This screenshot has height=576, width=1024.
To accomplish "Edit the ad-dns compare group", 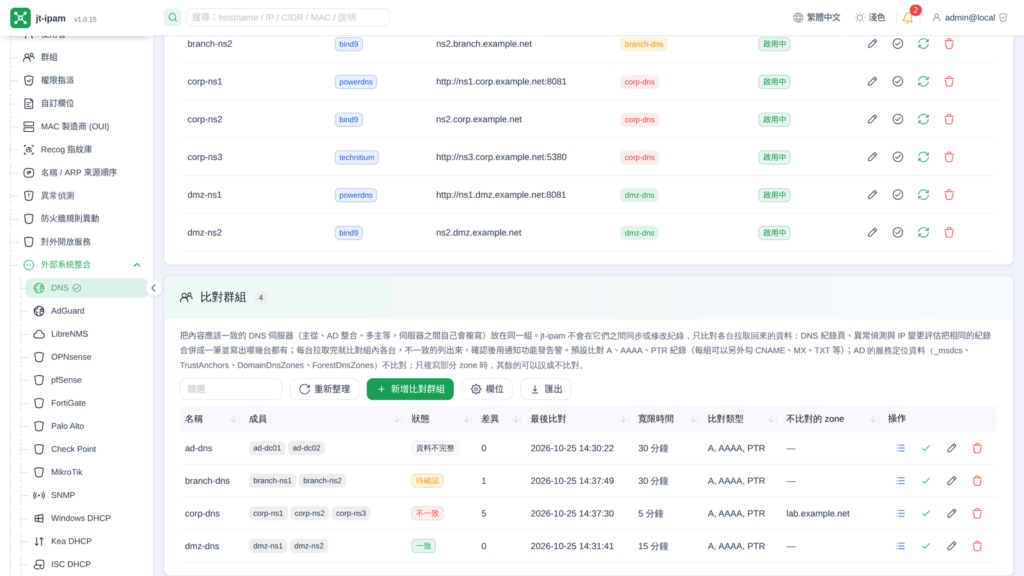I will click(952, 448).
